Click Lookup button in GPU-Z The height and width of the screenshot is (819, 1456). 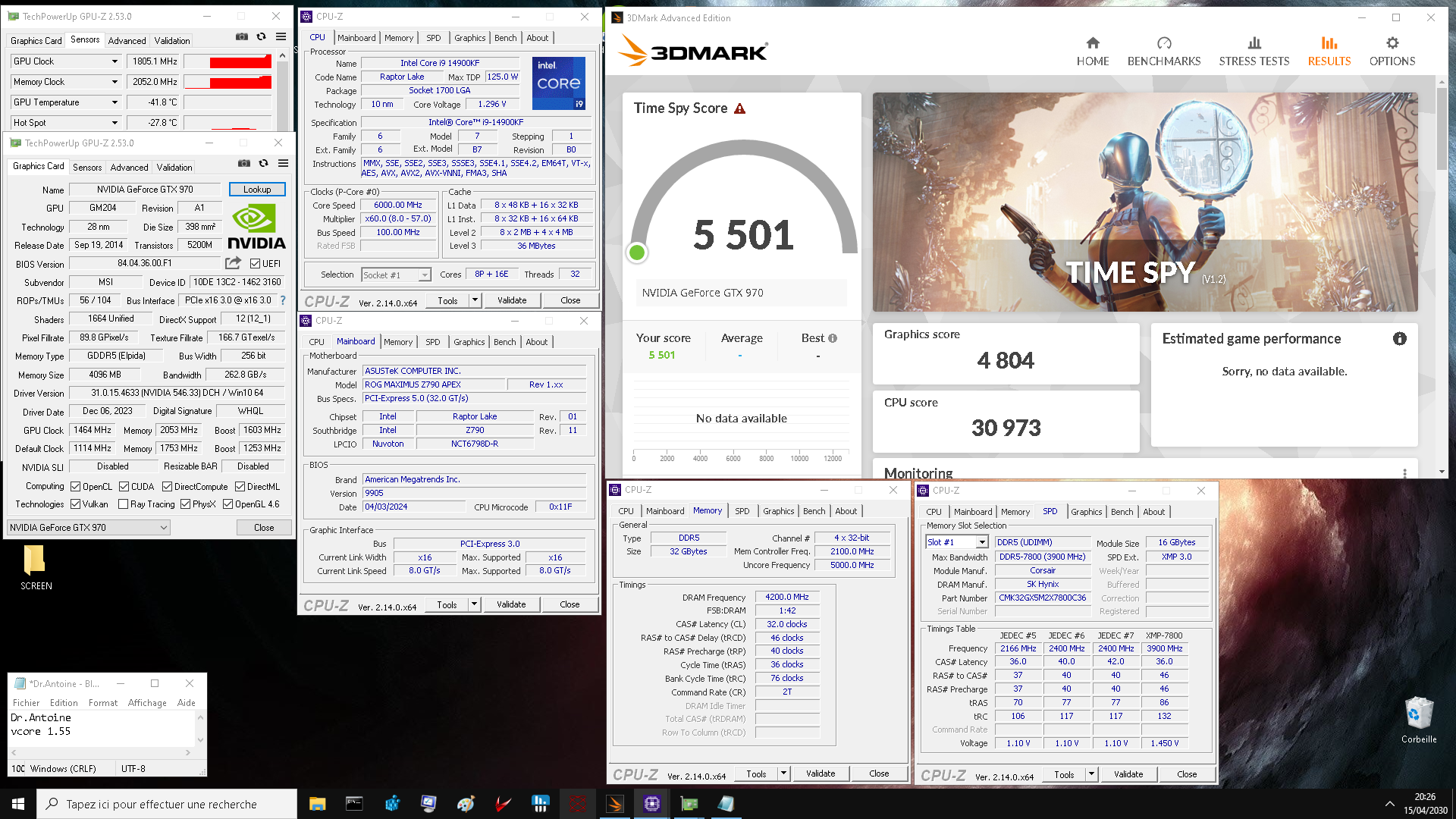point(257,190)
